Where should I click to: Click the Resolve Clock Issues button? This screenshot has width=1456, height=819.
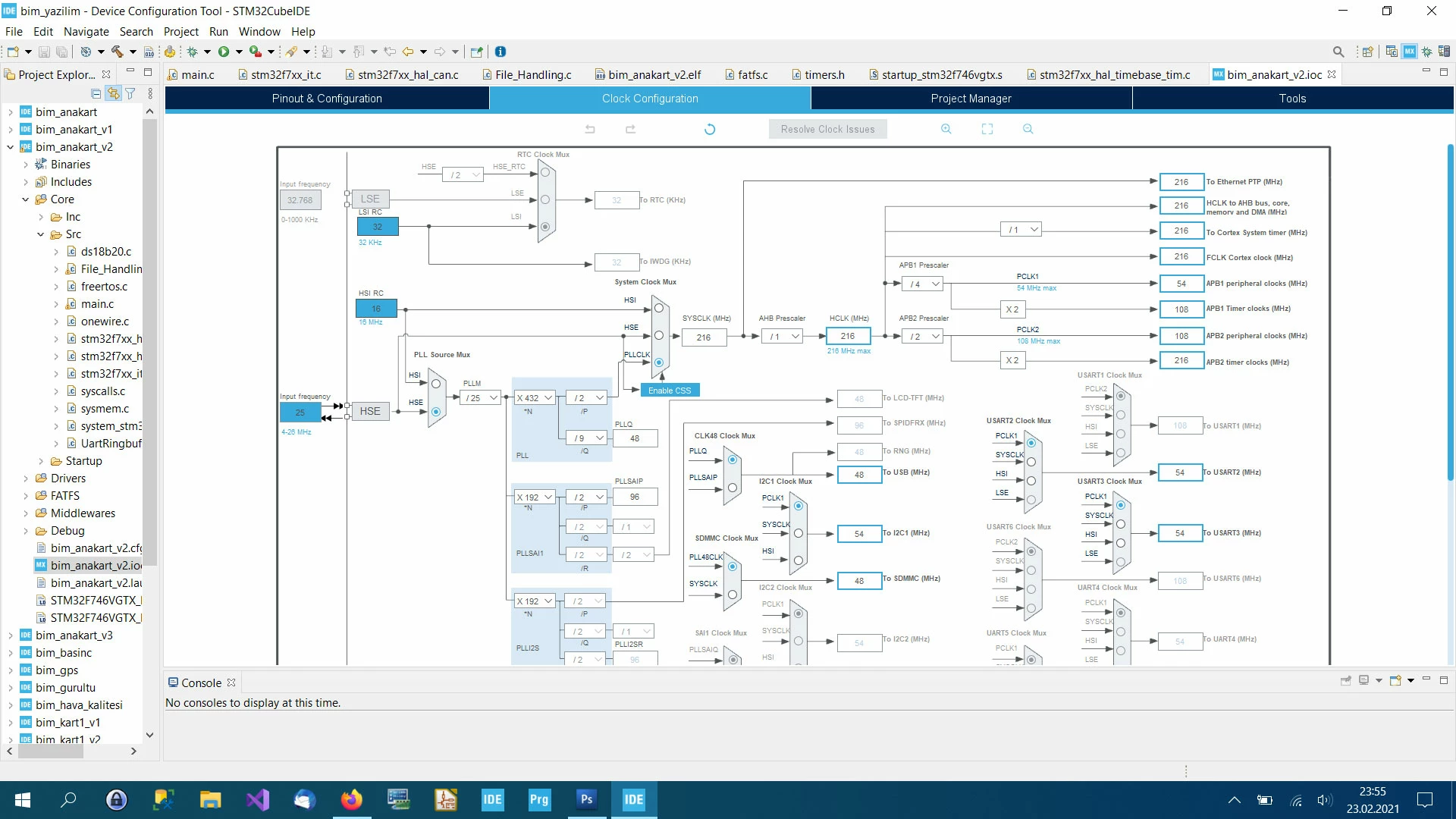point(828,129)
